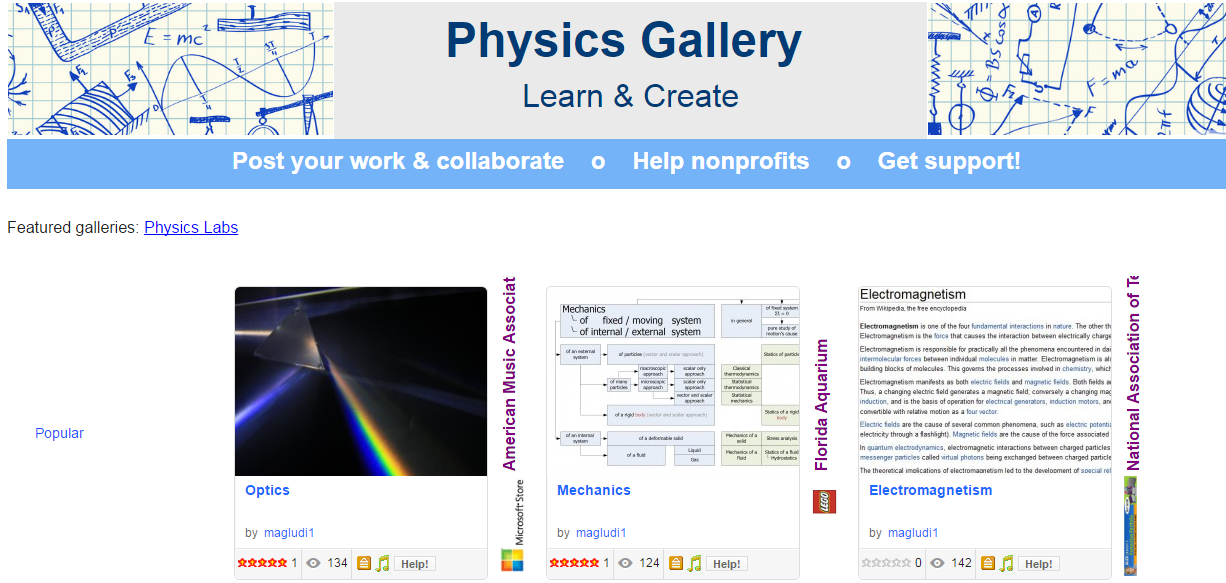Click the orange notes icon on Electromagnetism card
This screenshot has width=1226, height=583.
[x=989, y=564]
